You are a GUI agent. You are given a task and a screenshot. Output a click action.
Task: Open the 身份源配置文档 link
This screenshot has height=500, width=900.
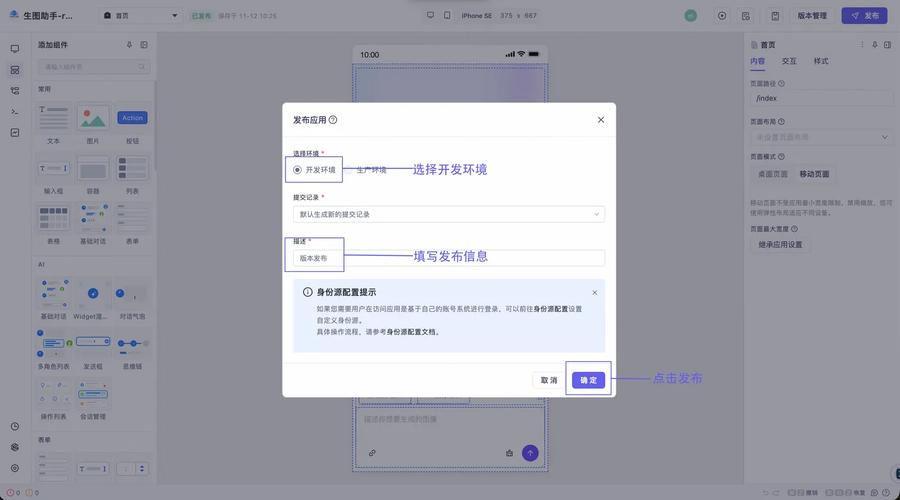(411, 332)
